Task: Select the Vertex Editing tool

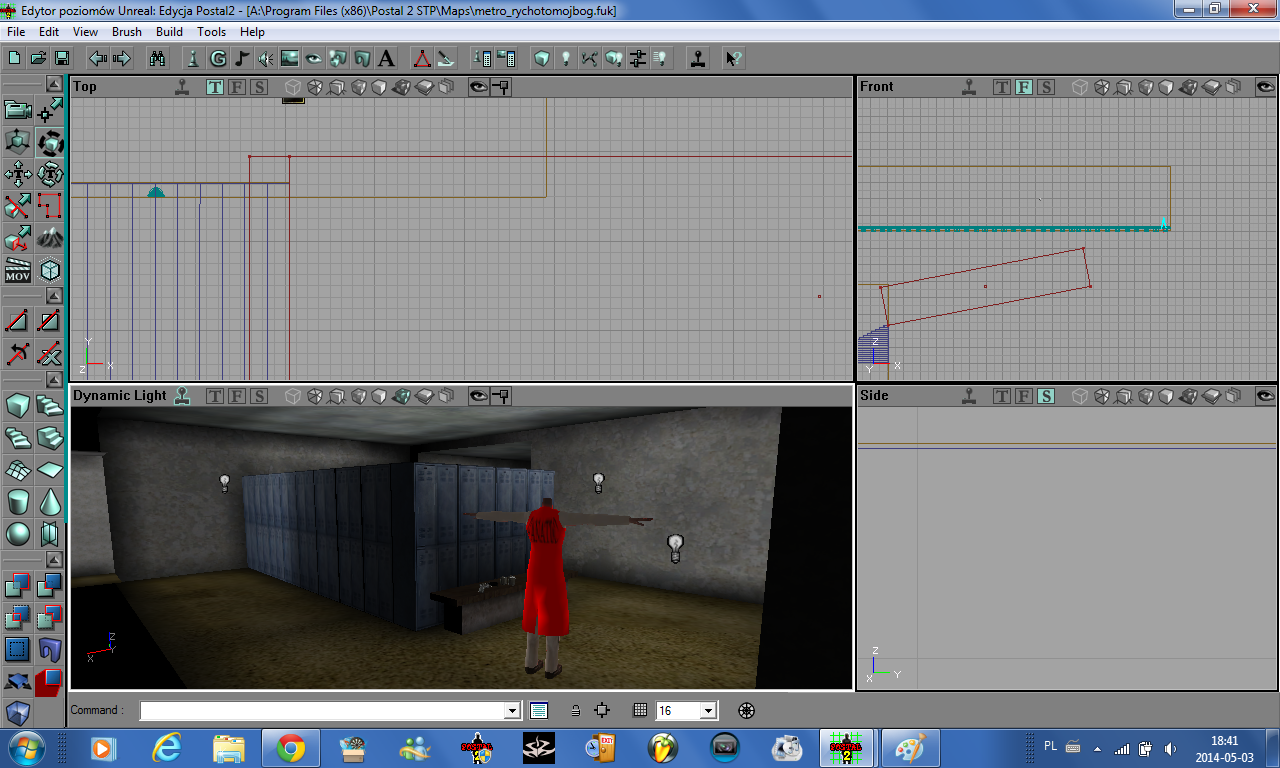Action: (x=50, y=110)
